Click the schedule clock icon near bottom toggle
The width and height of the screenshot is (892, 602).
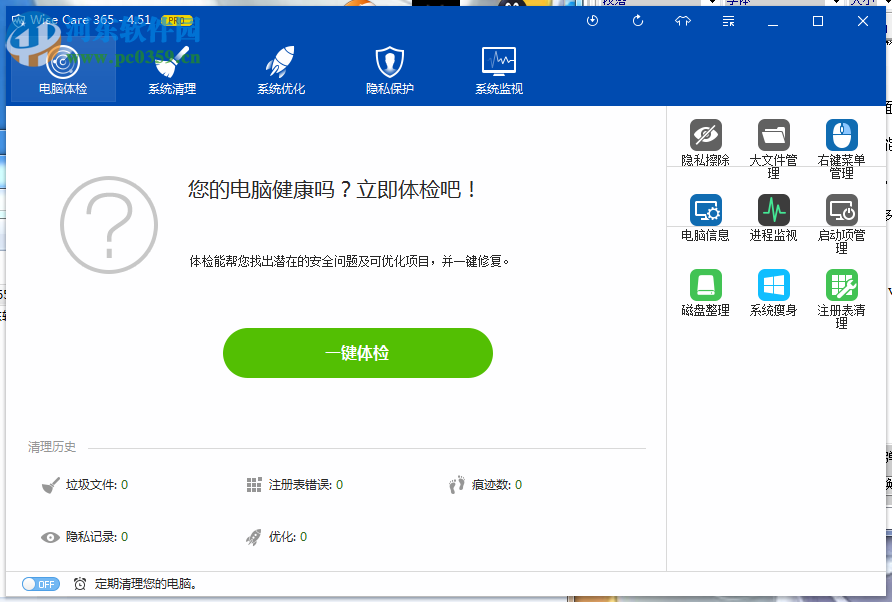tap(80, 583)
